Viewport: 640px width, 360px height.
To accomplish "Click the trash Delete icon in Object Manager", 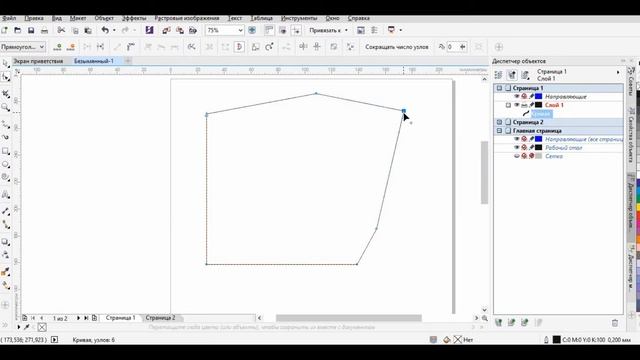I will tap(615, 323).
